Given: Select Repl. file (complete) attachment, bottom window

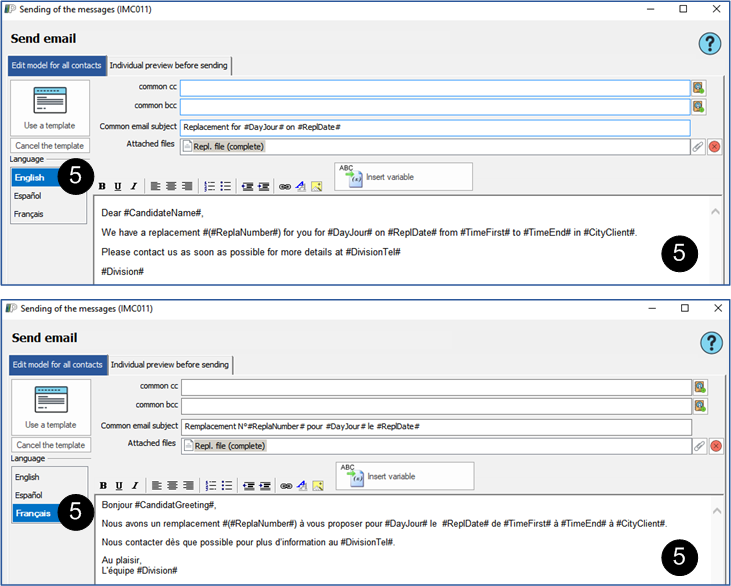Looking at the screenshot, I should pyautogui.click(x=225, y=446).
